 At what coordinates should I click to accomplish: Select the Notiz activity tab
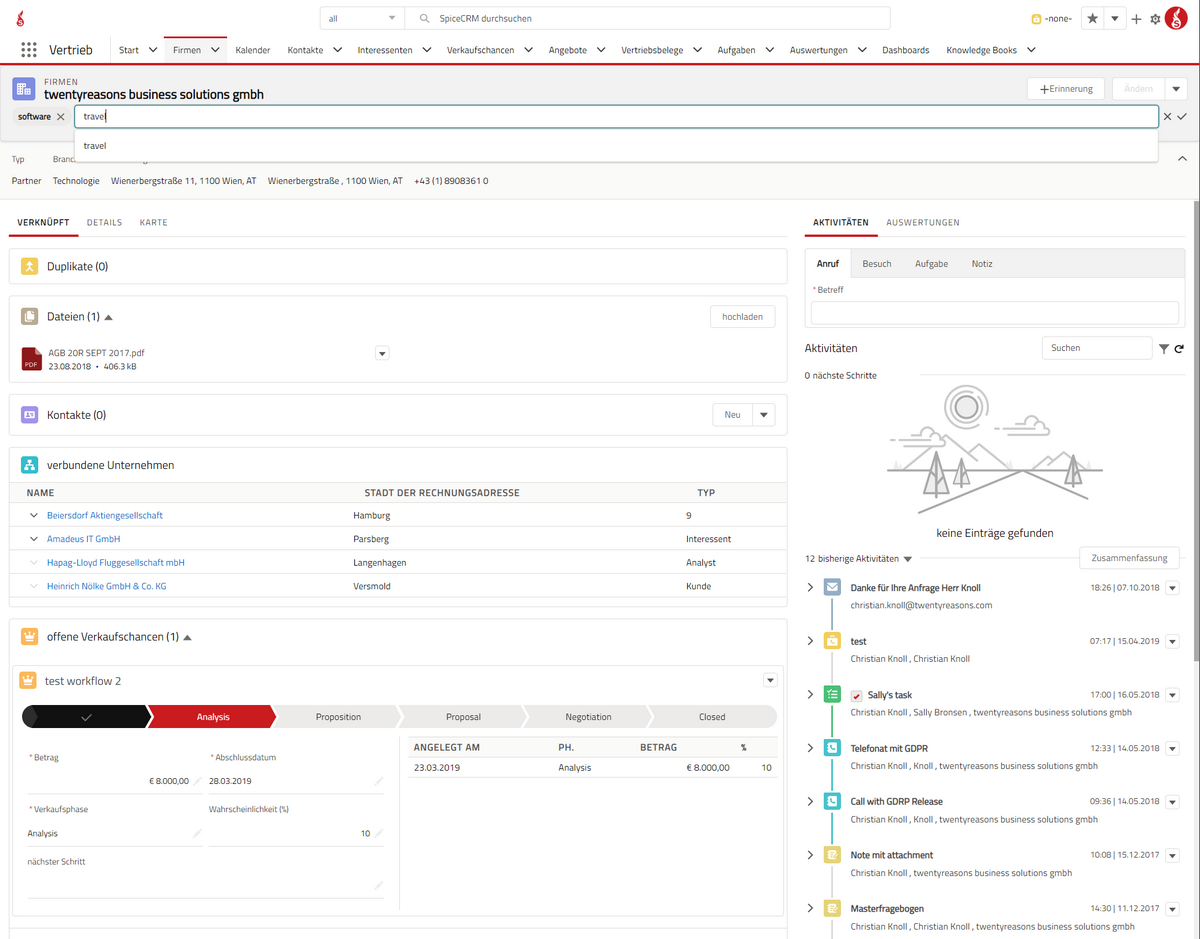(x=982, y=264)
